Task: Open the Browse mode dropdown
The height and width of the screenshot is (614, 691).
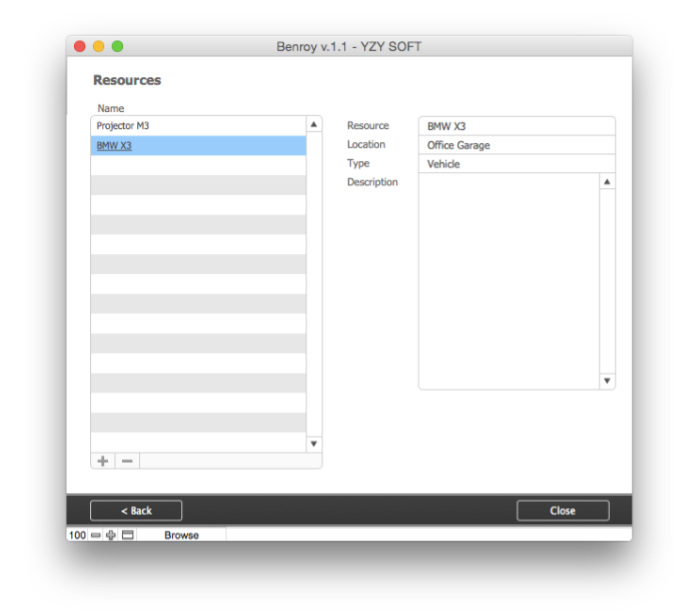Action: (x=181, y=535)
